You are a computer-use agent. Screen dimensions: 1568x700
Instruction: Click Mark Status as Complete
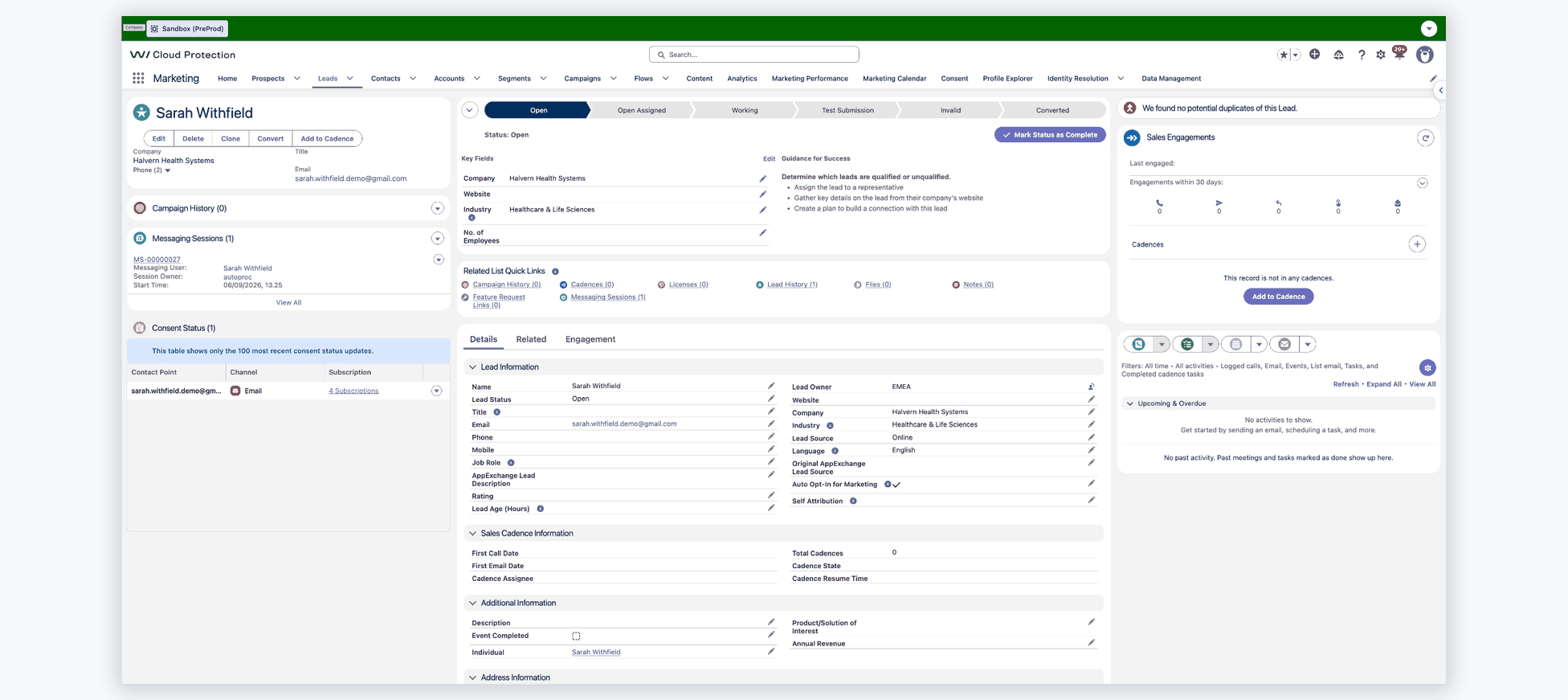(1050, 135)
